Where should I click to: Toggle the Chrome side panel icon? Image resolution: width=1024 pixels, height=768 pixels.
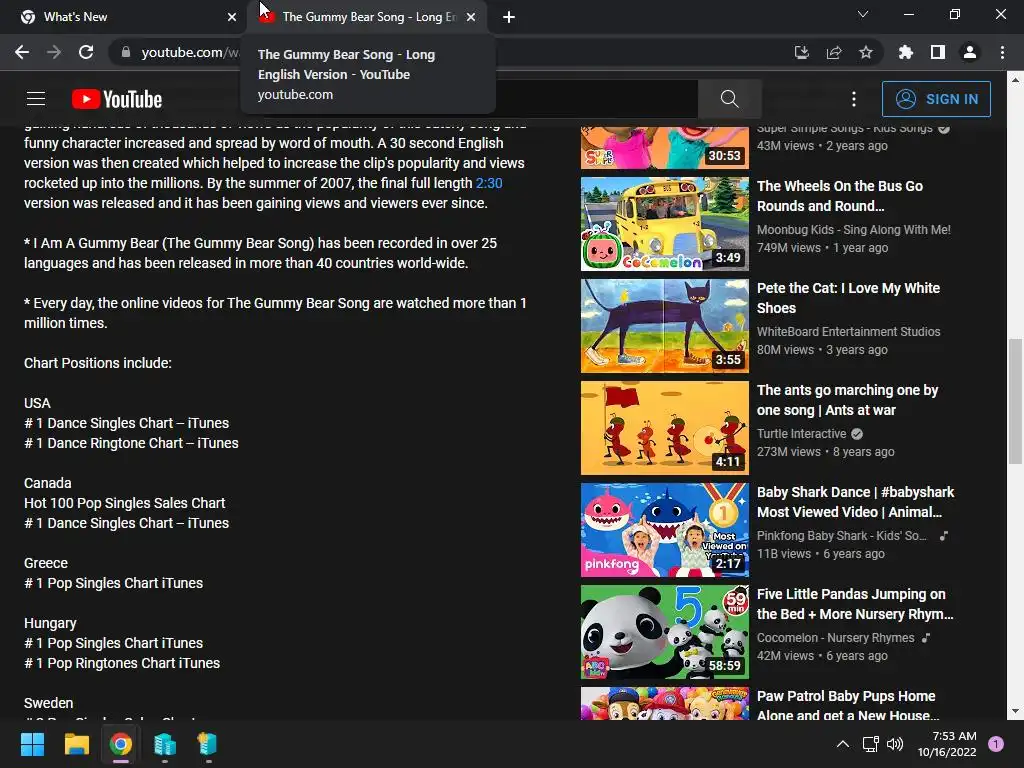(938, 52)
